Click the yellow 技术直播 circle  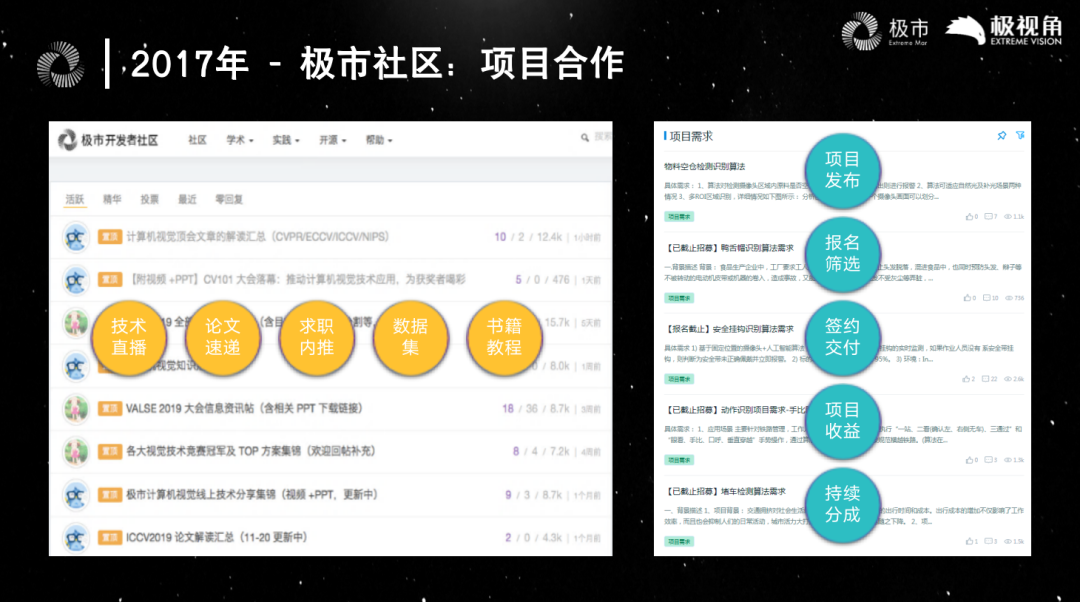point(129,338)
